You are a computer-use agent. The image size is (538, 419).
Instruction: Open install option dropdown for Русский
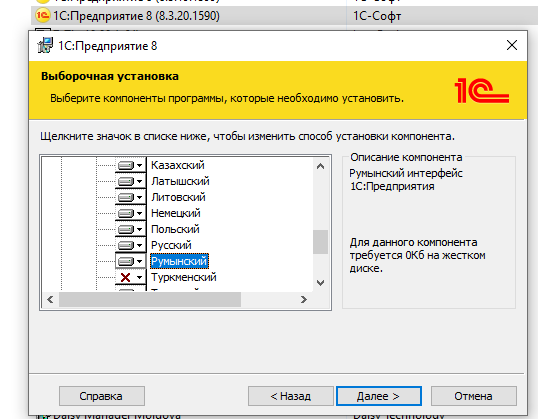(130, 245)
